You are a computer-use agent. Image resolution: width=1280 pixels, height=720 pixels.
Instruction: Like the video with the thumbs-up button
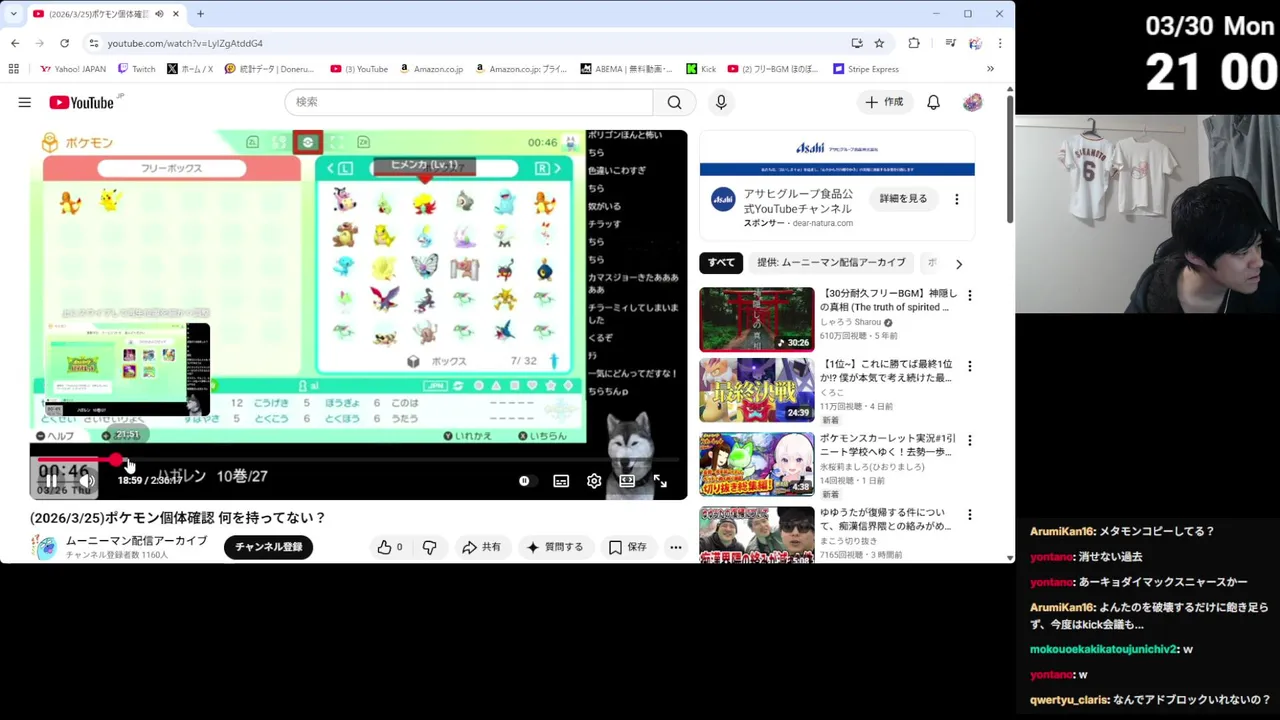click(x=390, y=547)
